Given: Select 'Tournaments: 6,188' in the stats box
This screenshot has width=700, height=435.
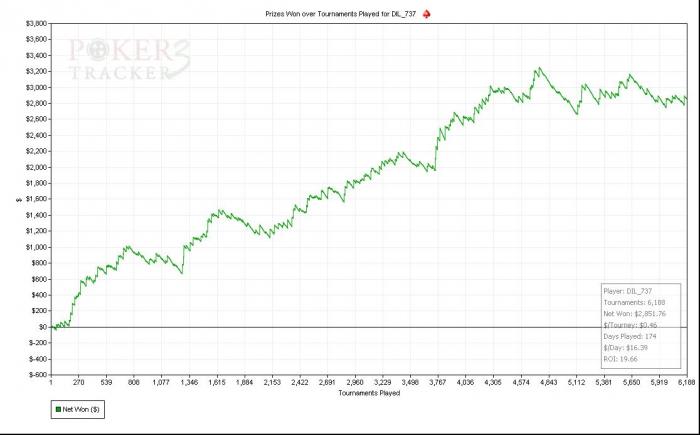Looking at the screenshot, I should (634, 302).
